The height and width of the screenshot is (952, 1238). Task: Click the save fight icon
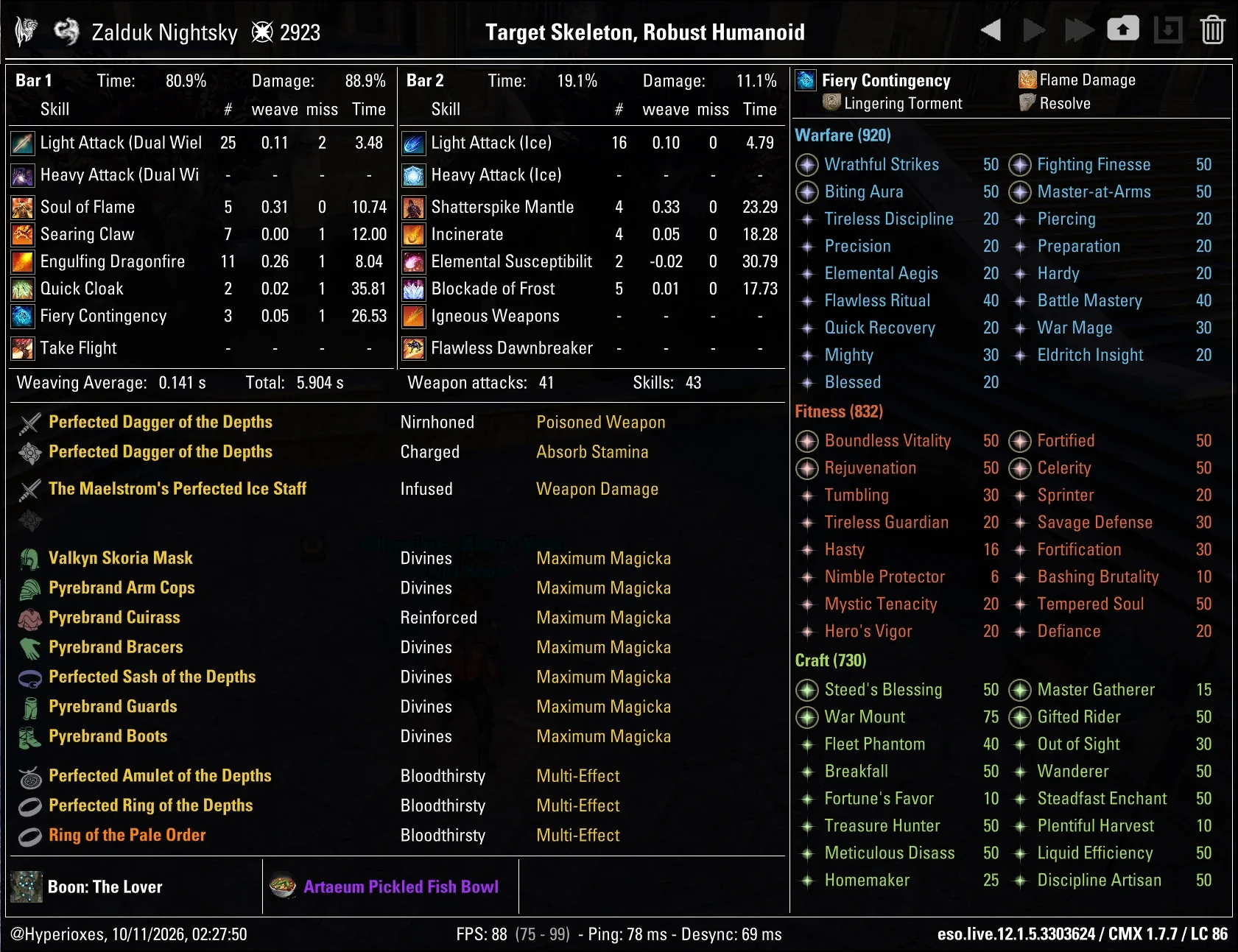[x=1168, y=31]
